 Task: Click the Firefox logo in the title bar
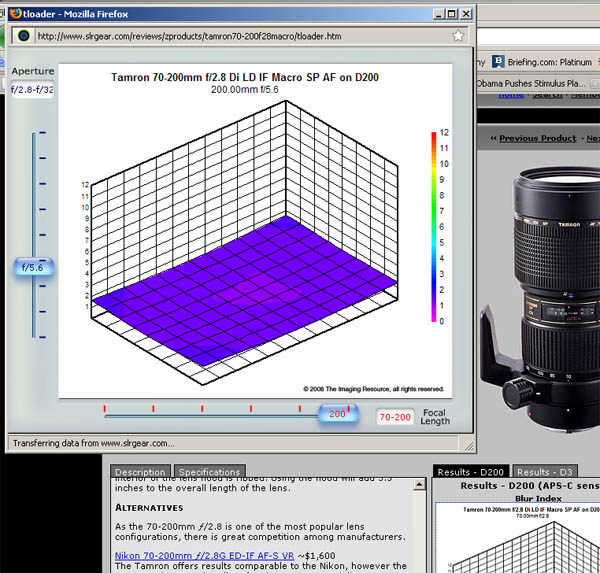tap(16, 13)
